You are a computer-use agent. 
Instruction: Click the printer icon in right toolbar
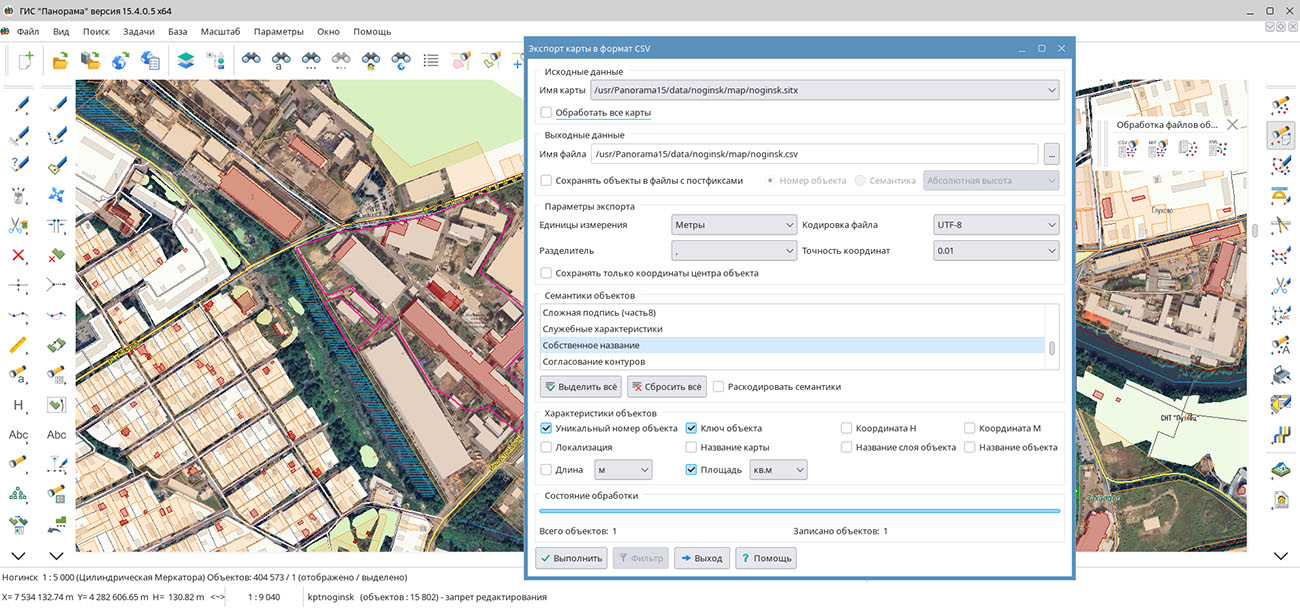(x=1280, y=375)
